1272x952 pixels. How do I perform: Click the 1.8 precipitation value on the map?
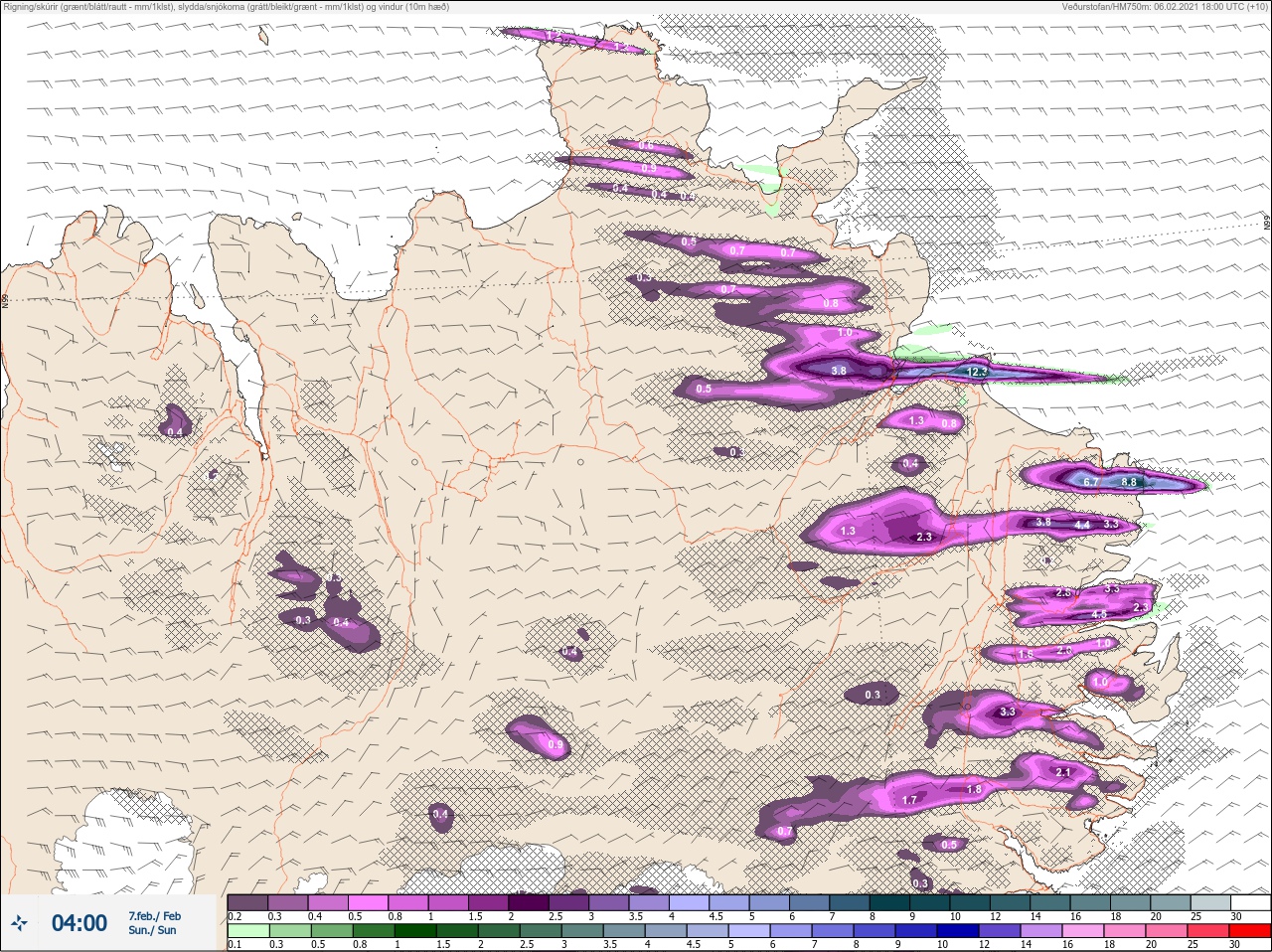[974, 790]
